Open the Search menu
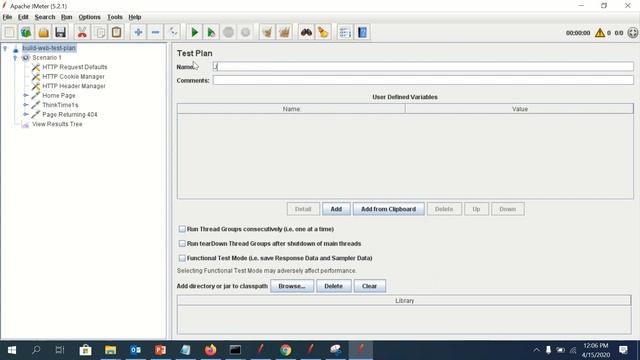 click(x=44, y=17)
